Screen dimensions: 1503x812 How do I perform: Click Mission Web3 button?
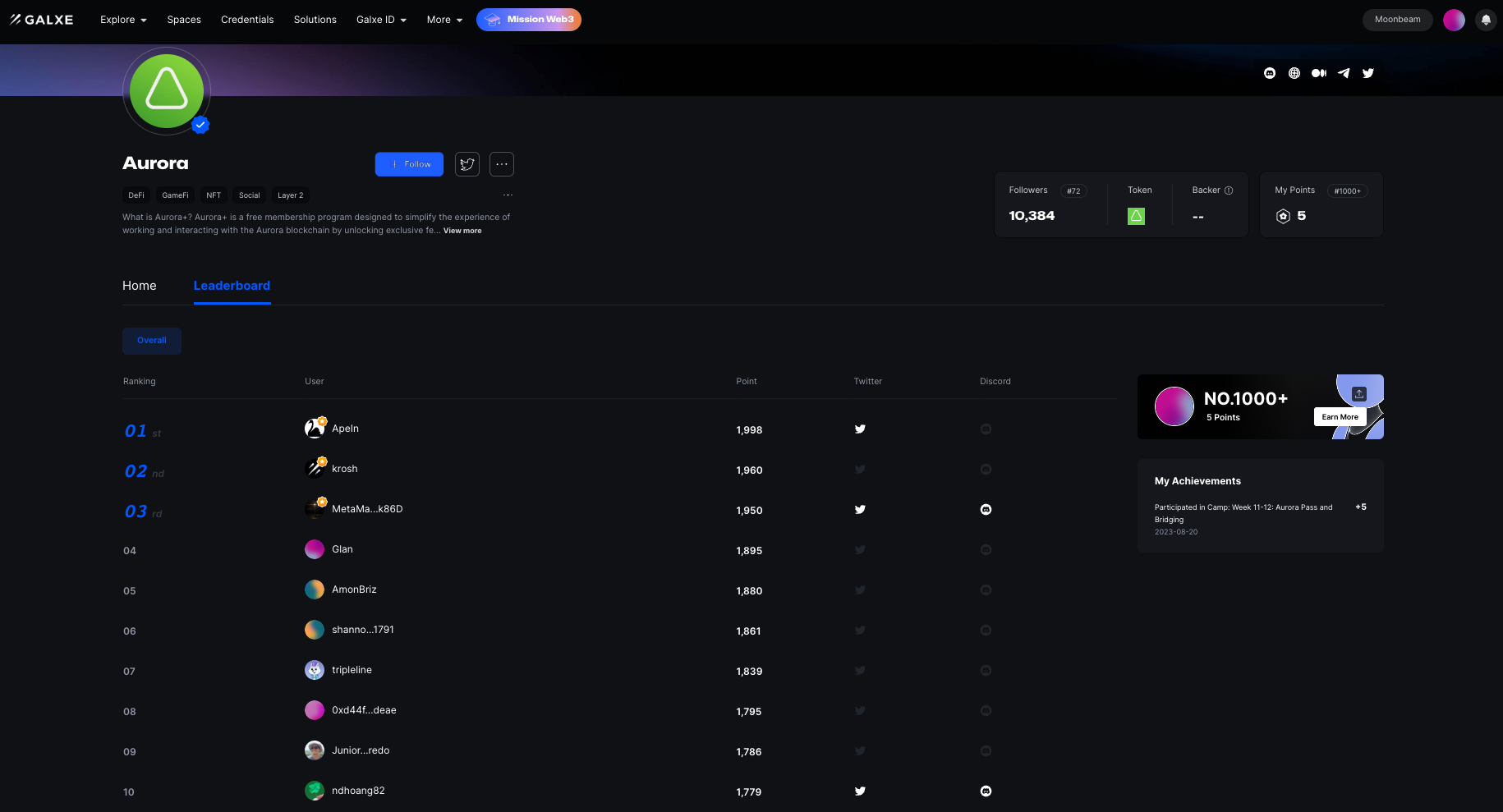coord(529,20)
